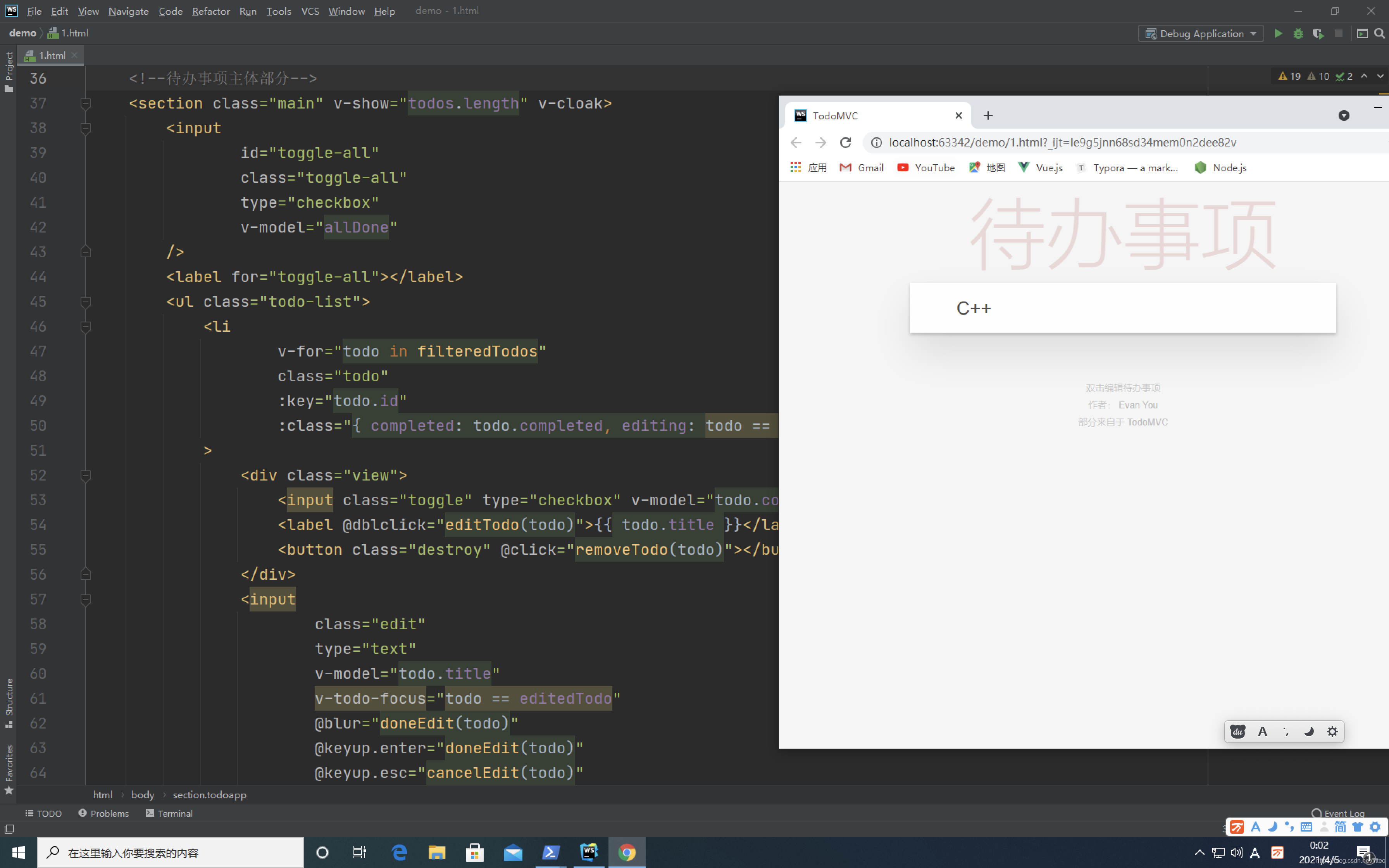
Task: Click the Baidu input du bear icon
Action: (x=1237, y=731)
